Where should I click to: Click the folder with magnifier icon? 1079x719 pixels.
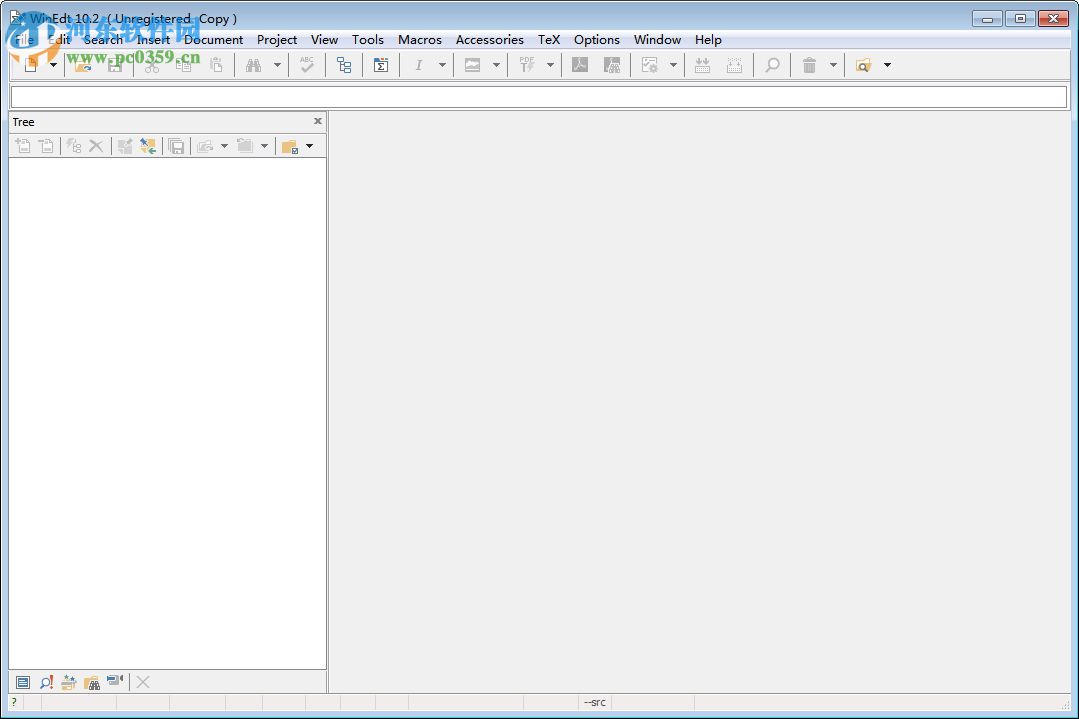pyautogui.click(x=863, y=65)
